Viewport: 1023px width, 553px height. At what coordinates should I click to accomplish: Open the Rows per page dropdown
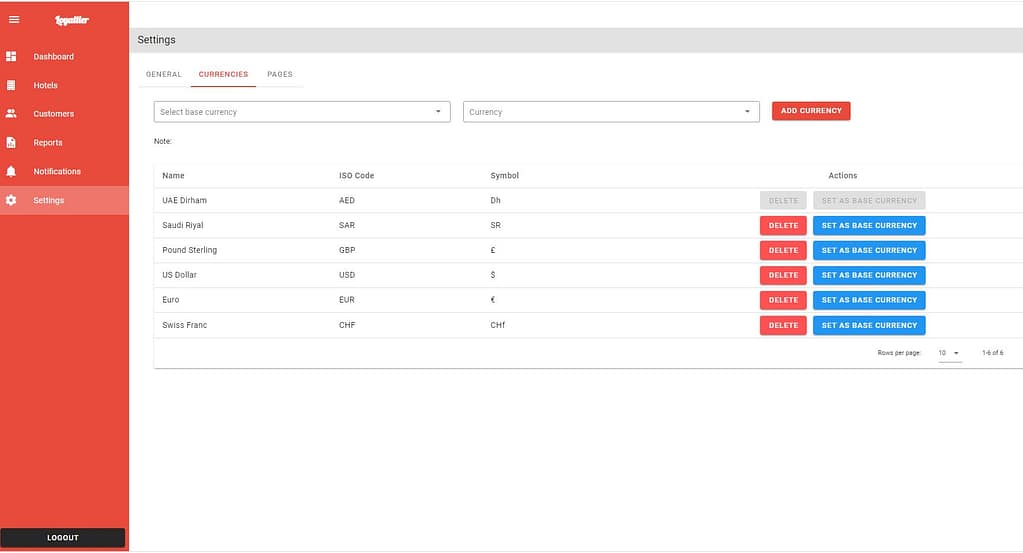point(949,353)
